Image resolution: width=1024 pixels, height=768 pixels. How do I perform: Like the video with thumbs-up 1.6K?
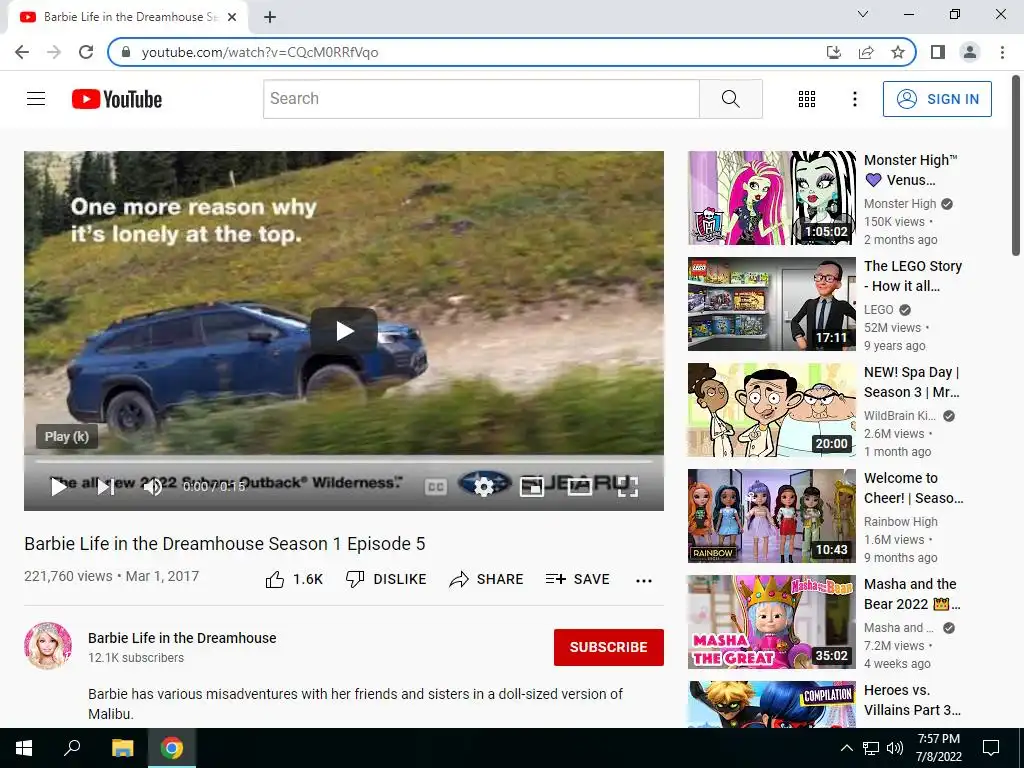(295, 579)
